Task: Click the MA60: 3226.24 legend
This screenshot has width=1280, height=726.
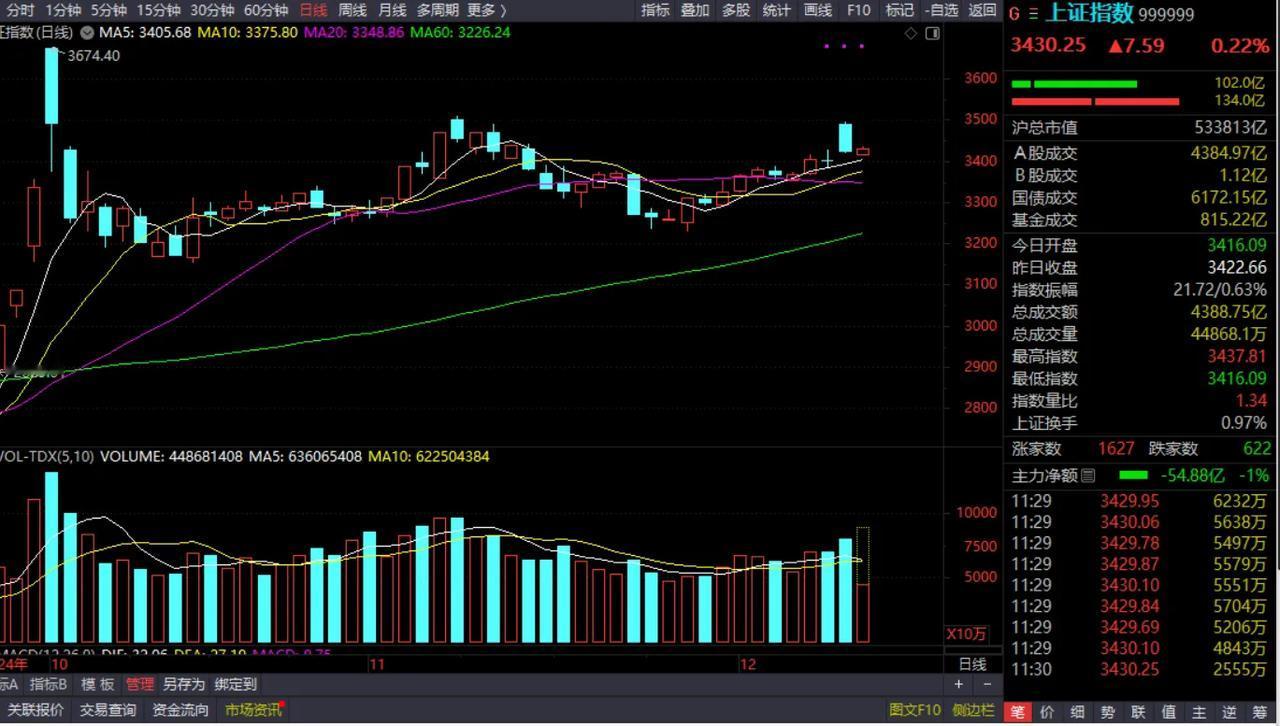Action: (459, 32)
